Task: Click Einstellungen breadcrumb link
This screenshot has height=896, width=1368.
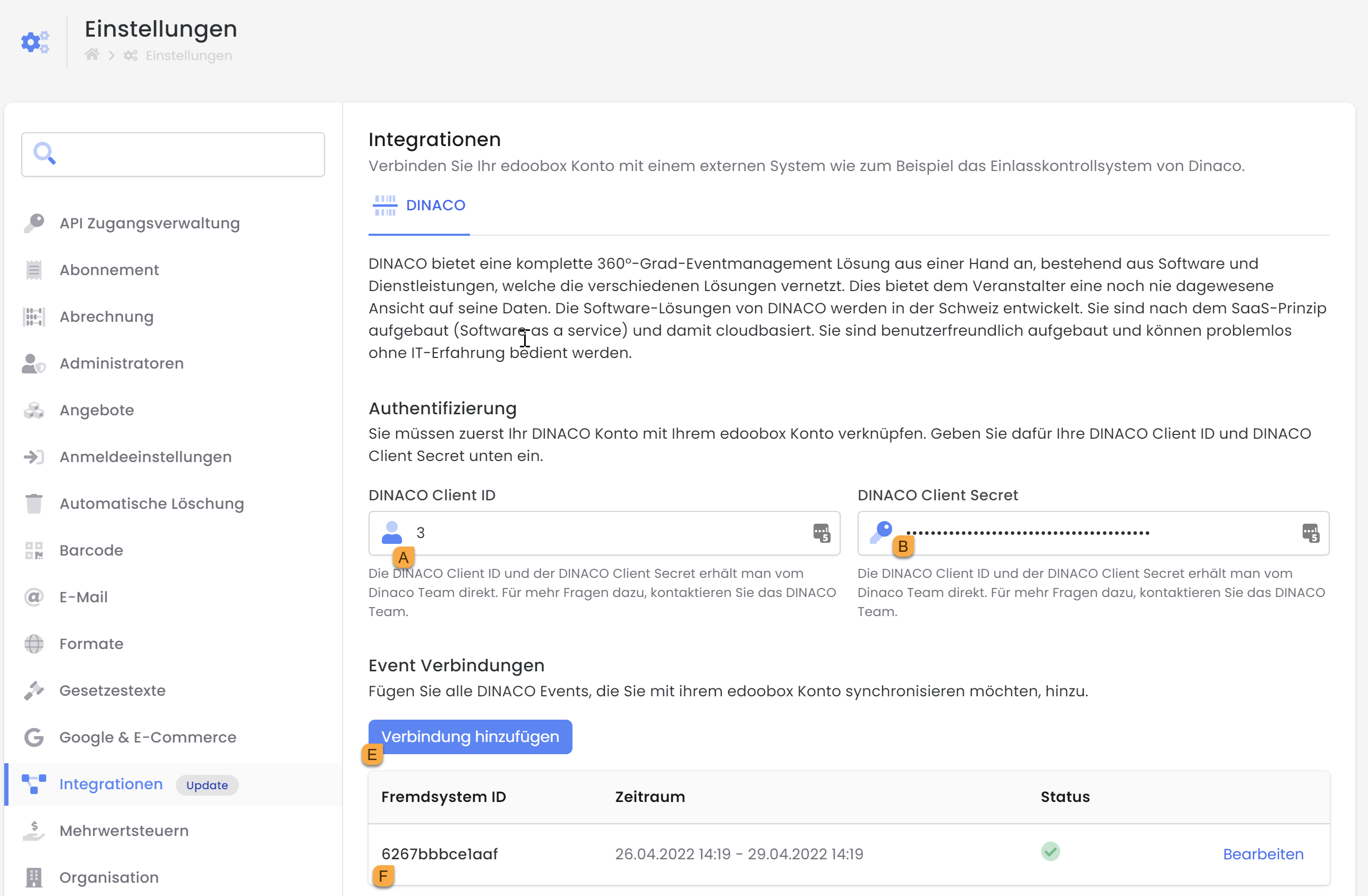Action: pyautogui.click(x=189, y=55)
